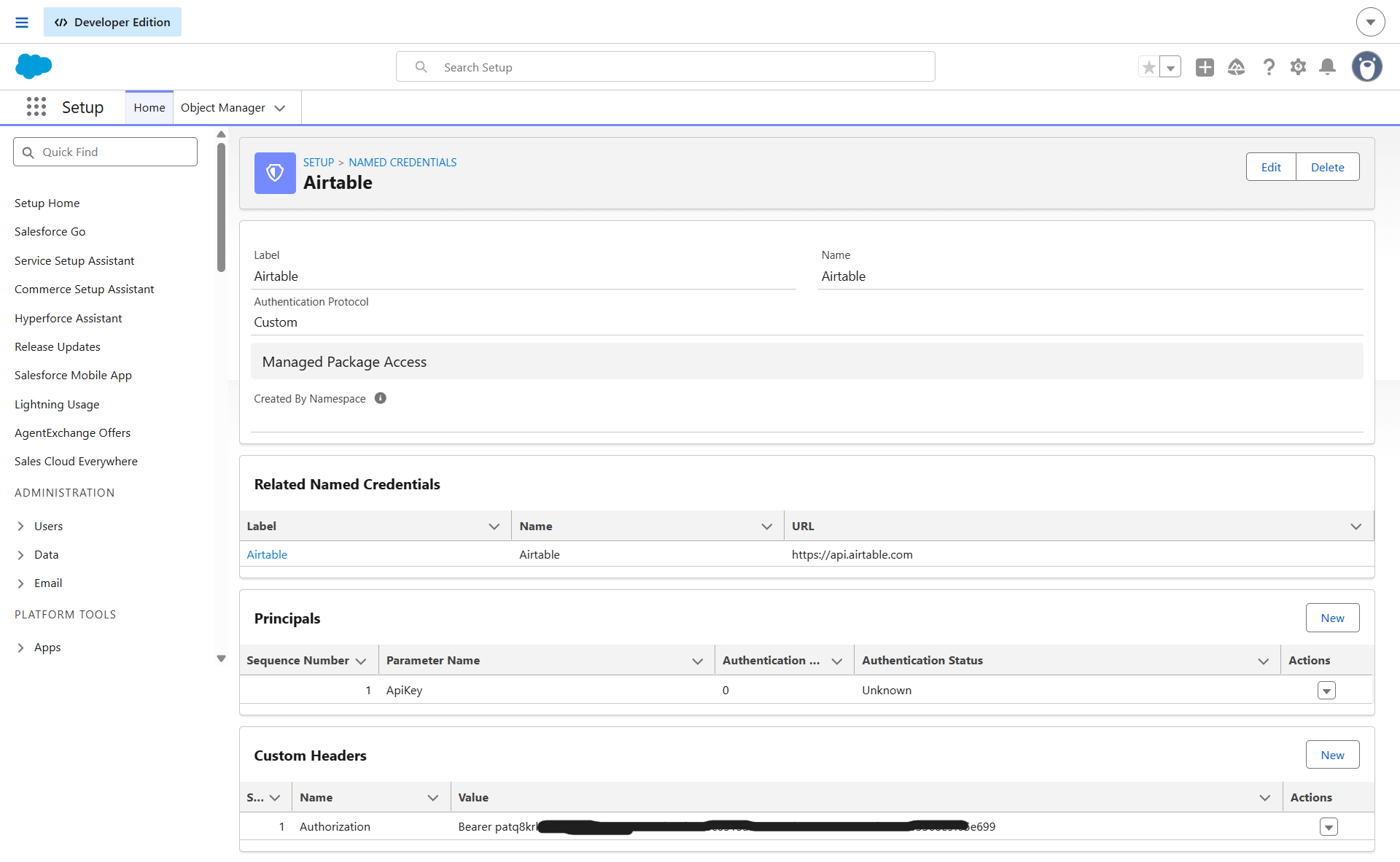The image size is (1400, 862).
Task: Focus the Quick Find input
Action: [105, 152]
